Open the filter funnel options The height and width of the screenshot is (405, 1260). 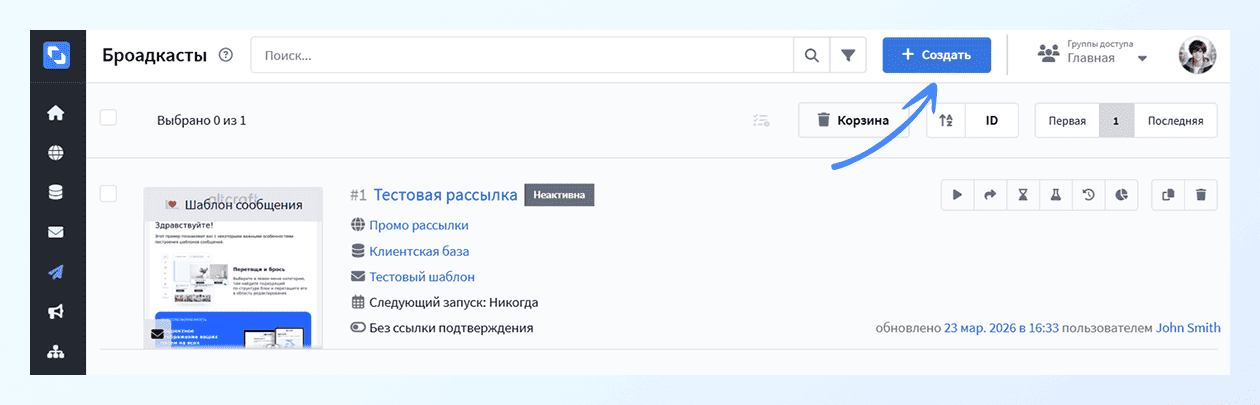tap(848, 55)
